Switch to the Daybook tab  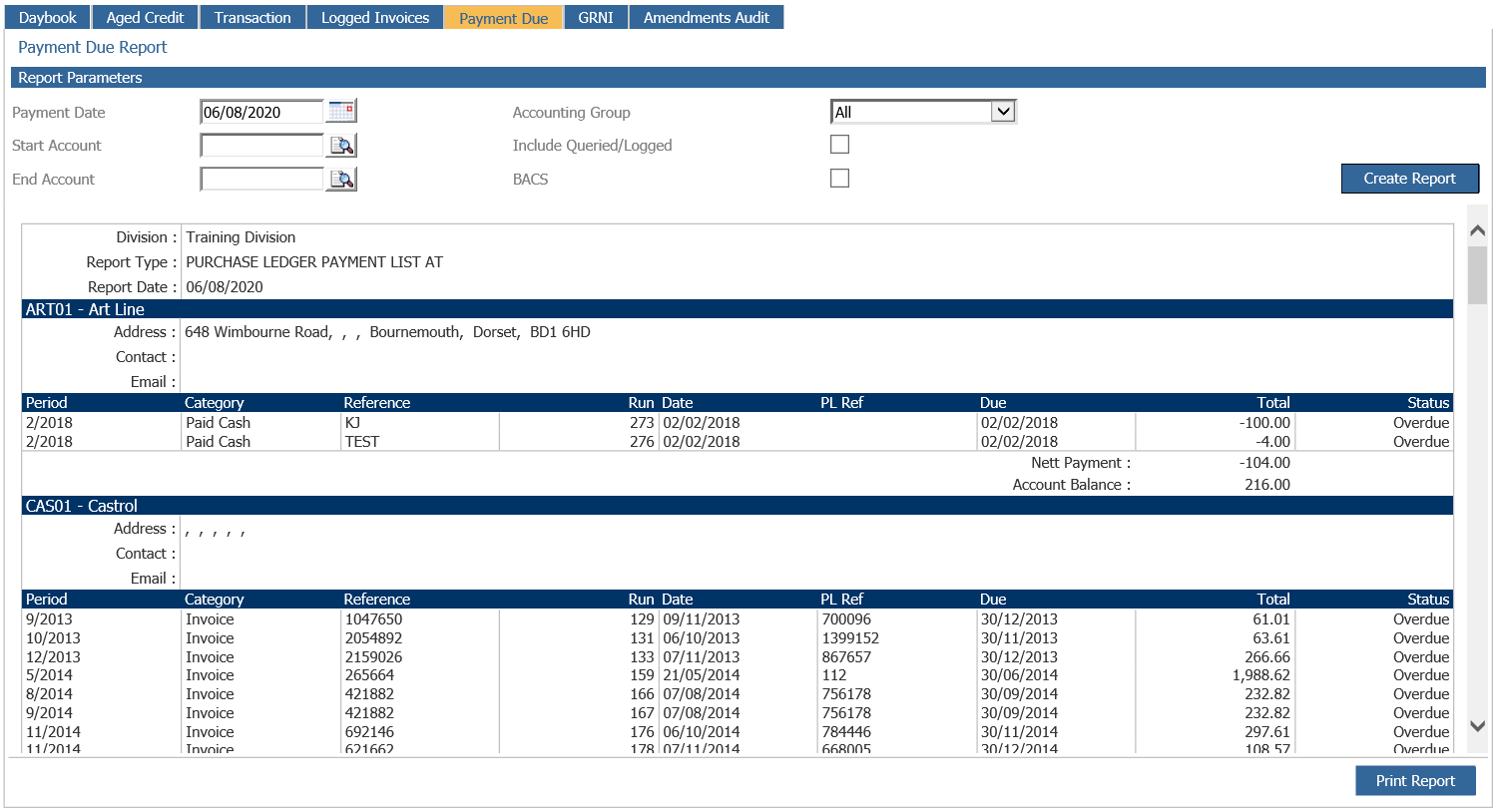(x=48, y=17)
